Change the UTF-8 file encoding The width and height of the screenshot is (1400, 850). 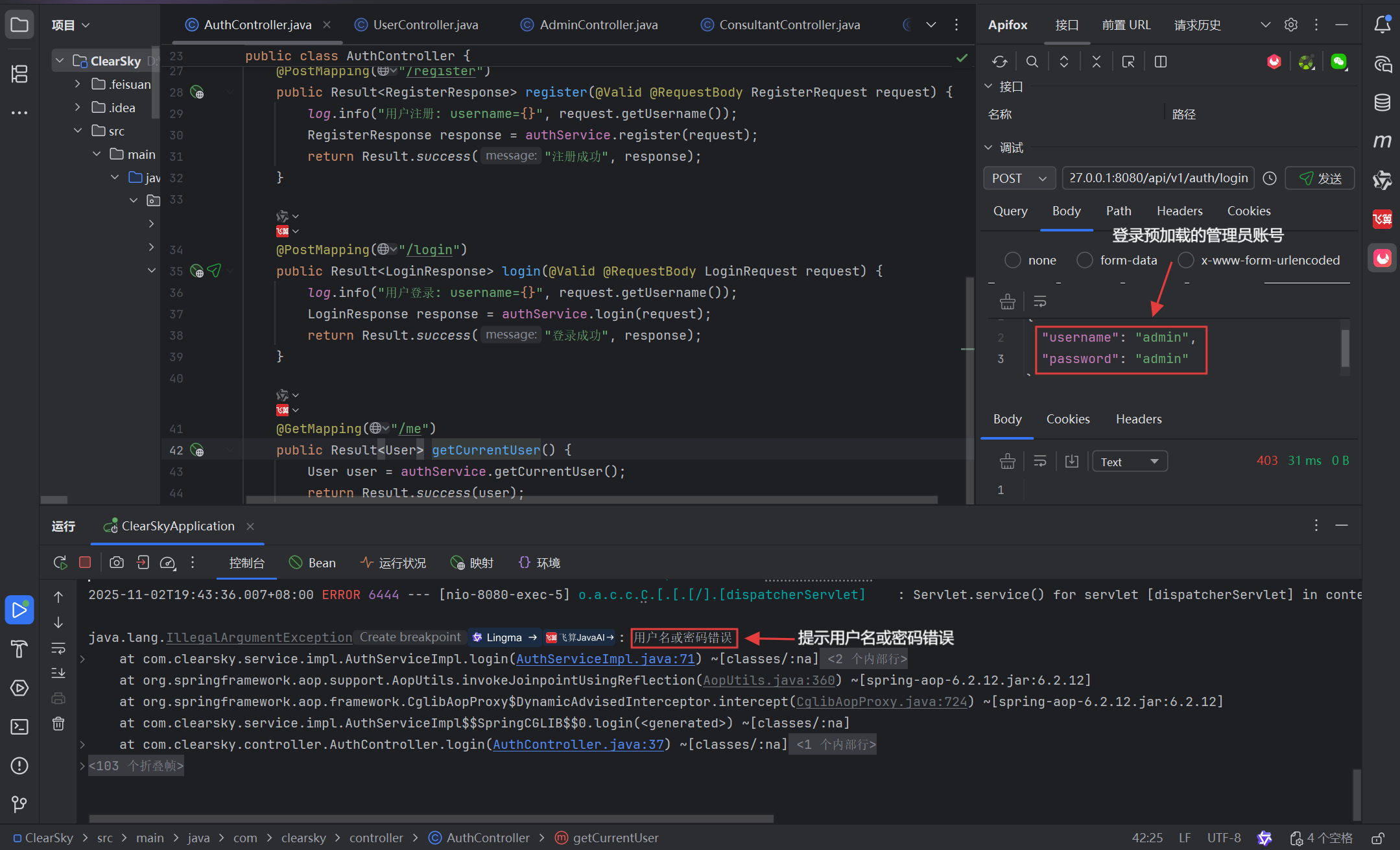click(1224, 838)
